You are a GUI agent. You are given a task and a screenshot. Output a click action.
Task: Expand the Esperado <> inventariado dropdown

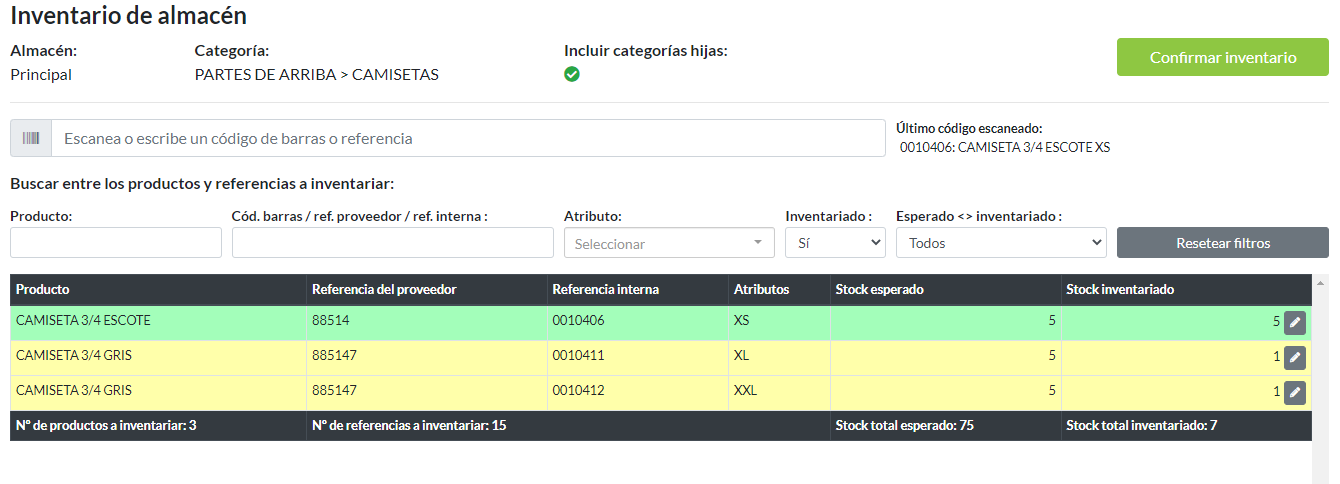[1001, 243]
